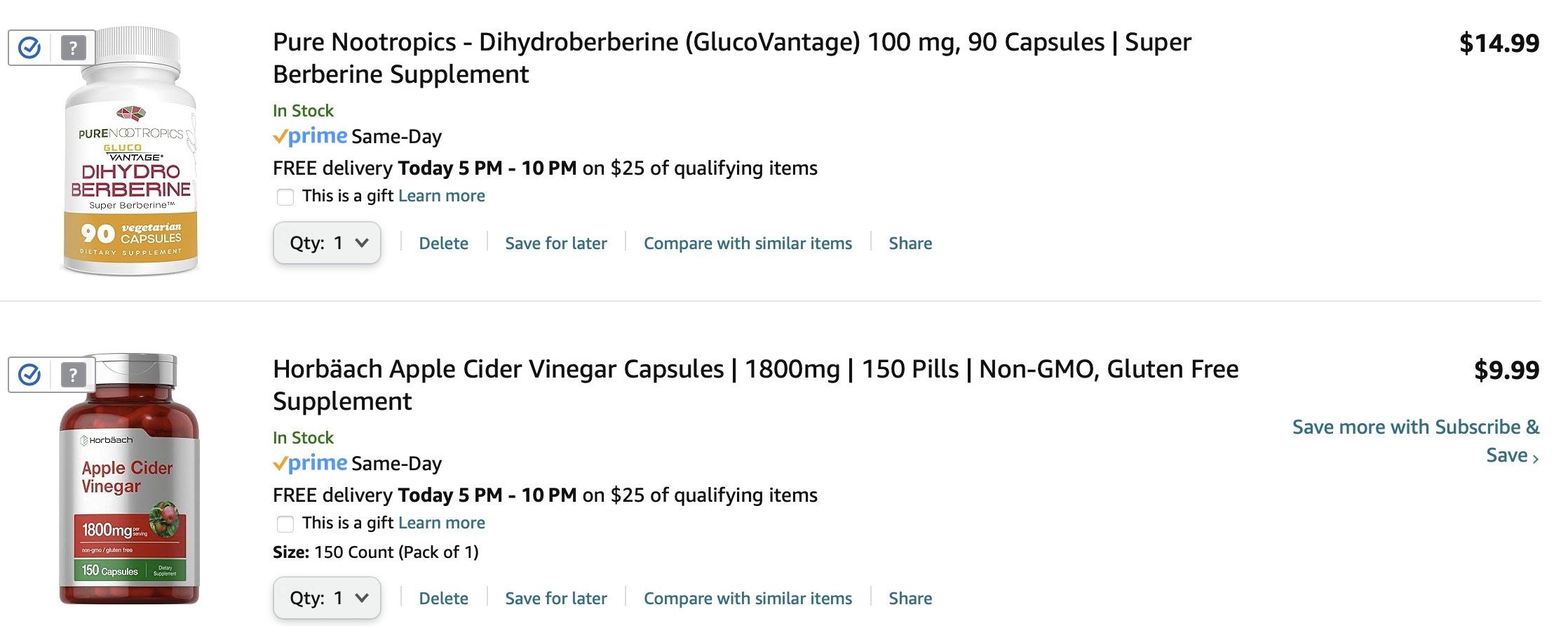This screenshot has height=626, width=1568.
Task: Delete Horbäach Apple Cider Vinegar from cart
Action: click(x=443, y=599)
